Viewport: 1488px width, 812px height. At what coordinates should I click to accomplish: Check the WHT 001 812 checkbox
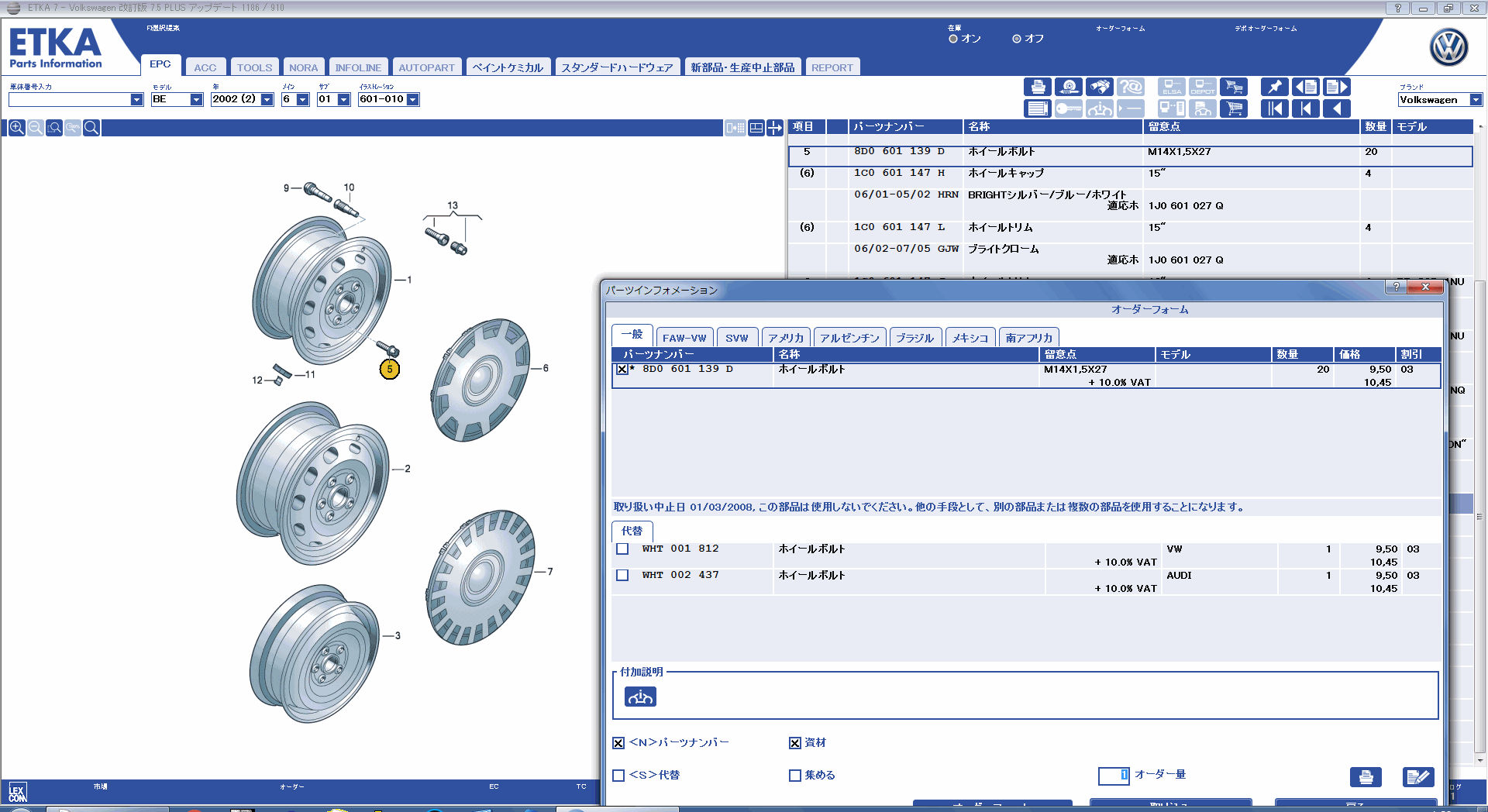click(622, 549)
